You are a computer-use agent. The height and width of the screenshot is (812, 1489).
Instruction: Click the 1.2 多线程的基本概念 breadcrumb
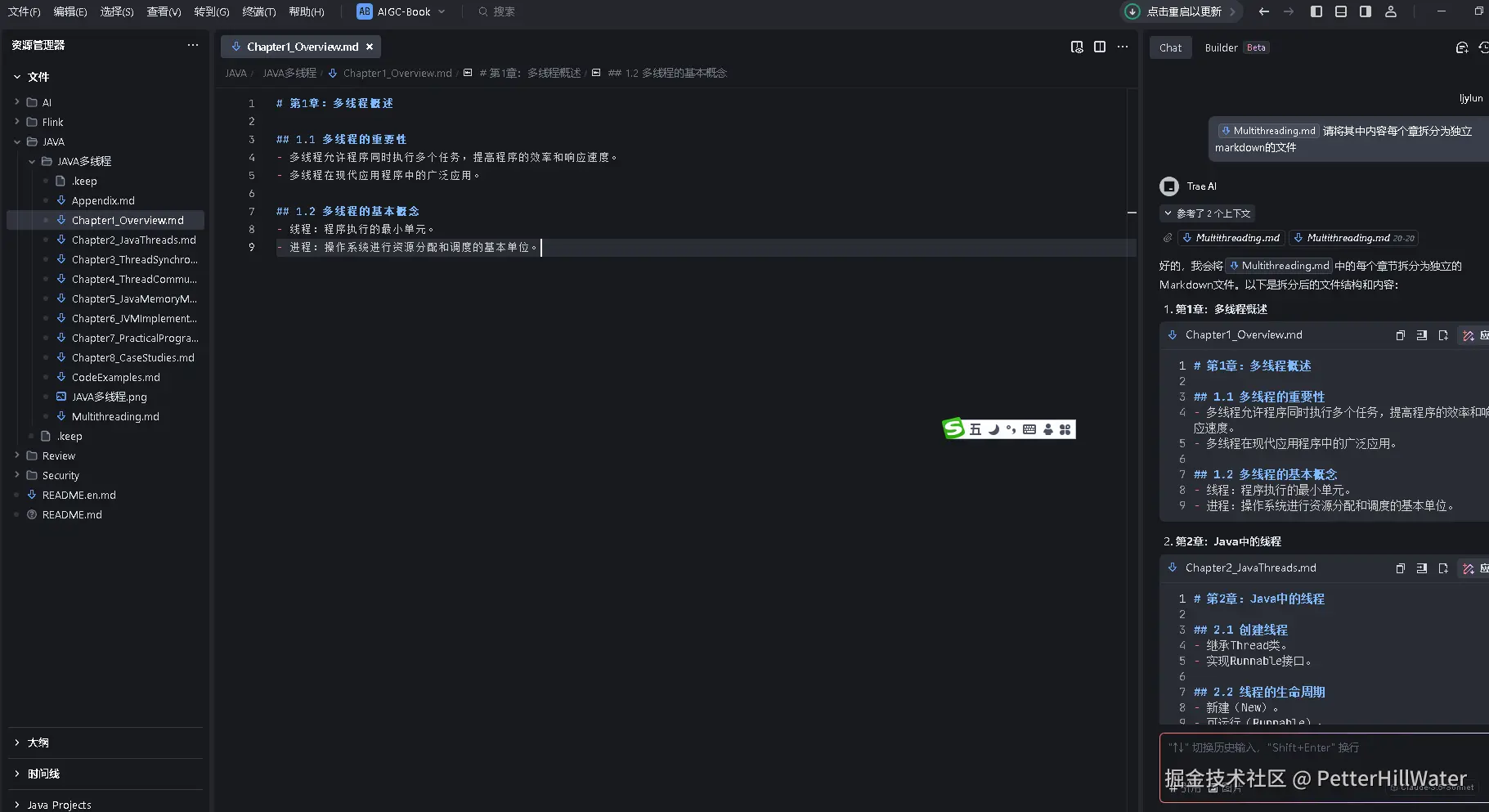(667, 73)
